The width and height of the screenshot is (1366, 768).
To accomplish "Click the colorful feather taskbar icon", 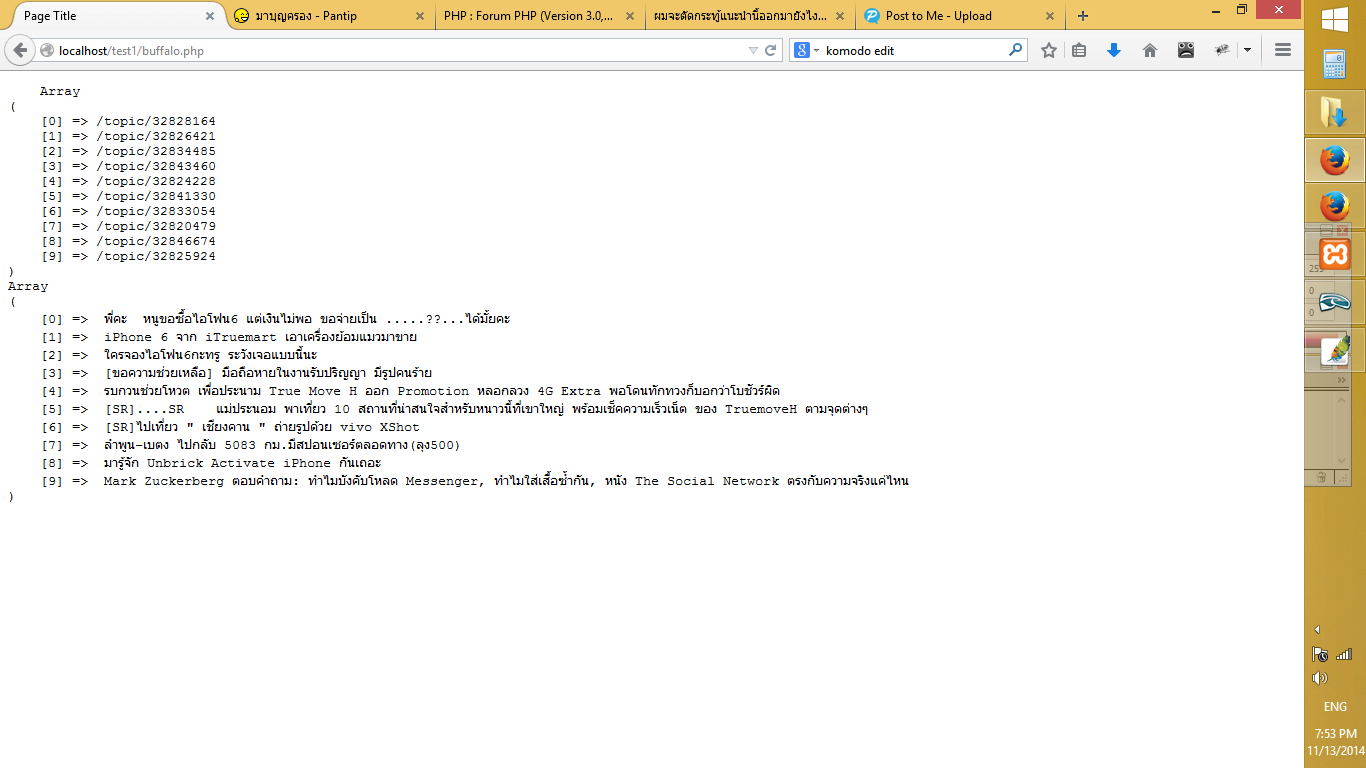I will click(1334, 349).
